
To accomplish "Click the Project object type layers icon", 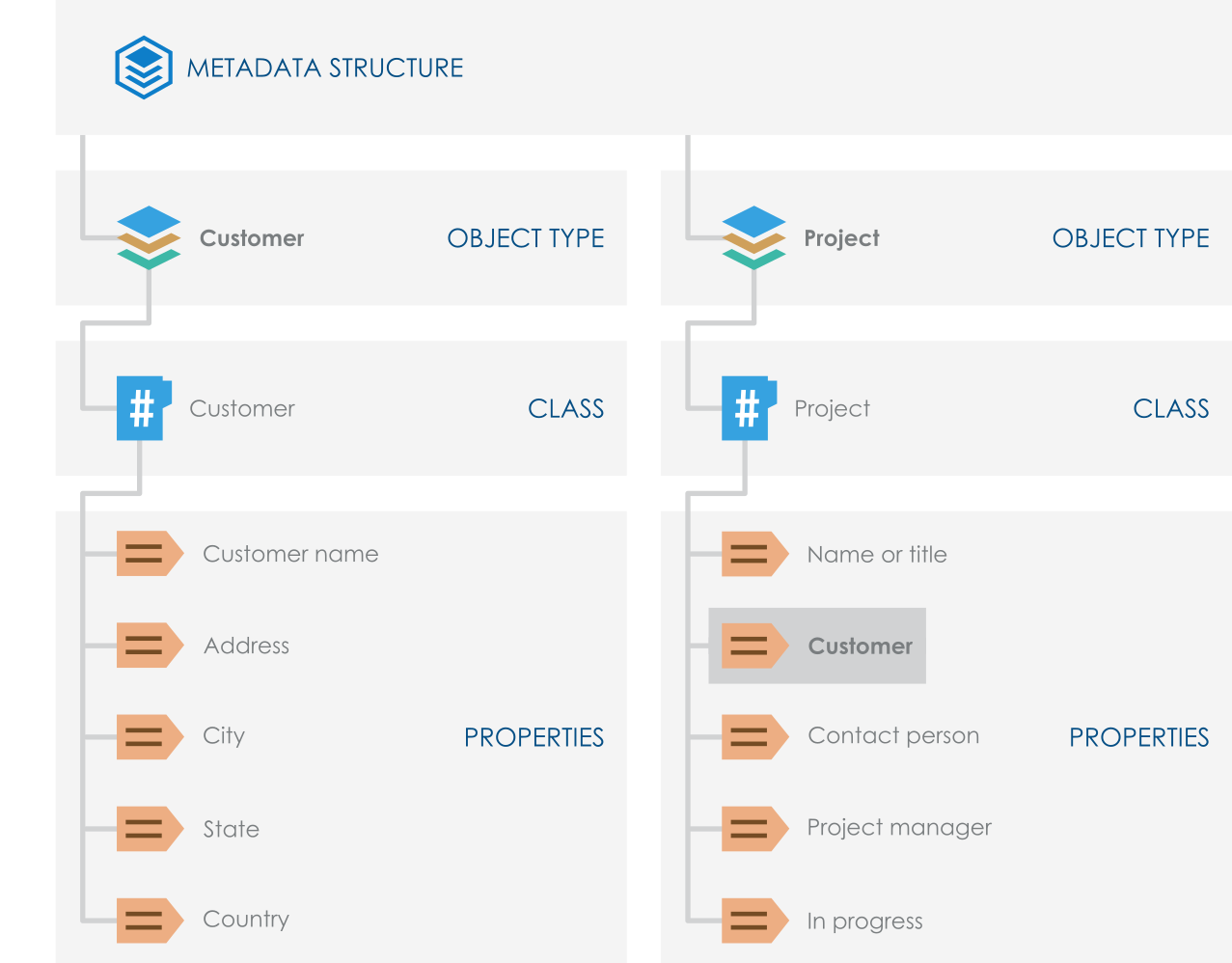I will tap(753, 237).
